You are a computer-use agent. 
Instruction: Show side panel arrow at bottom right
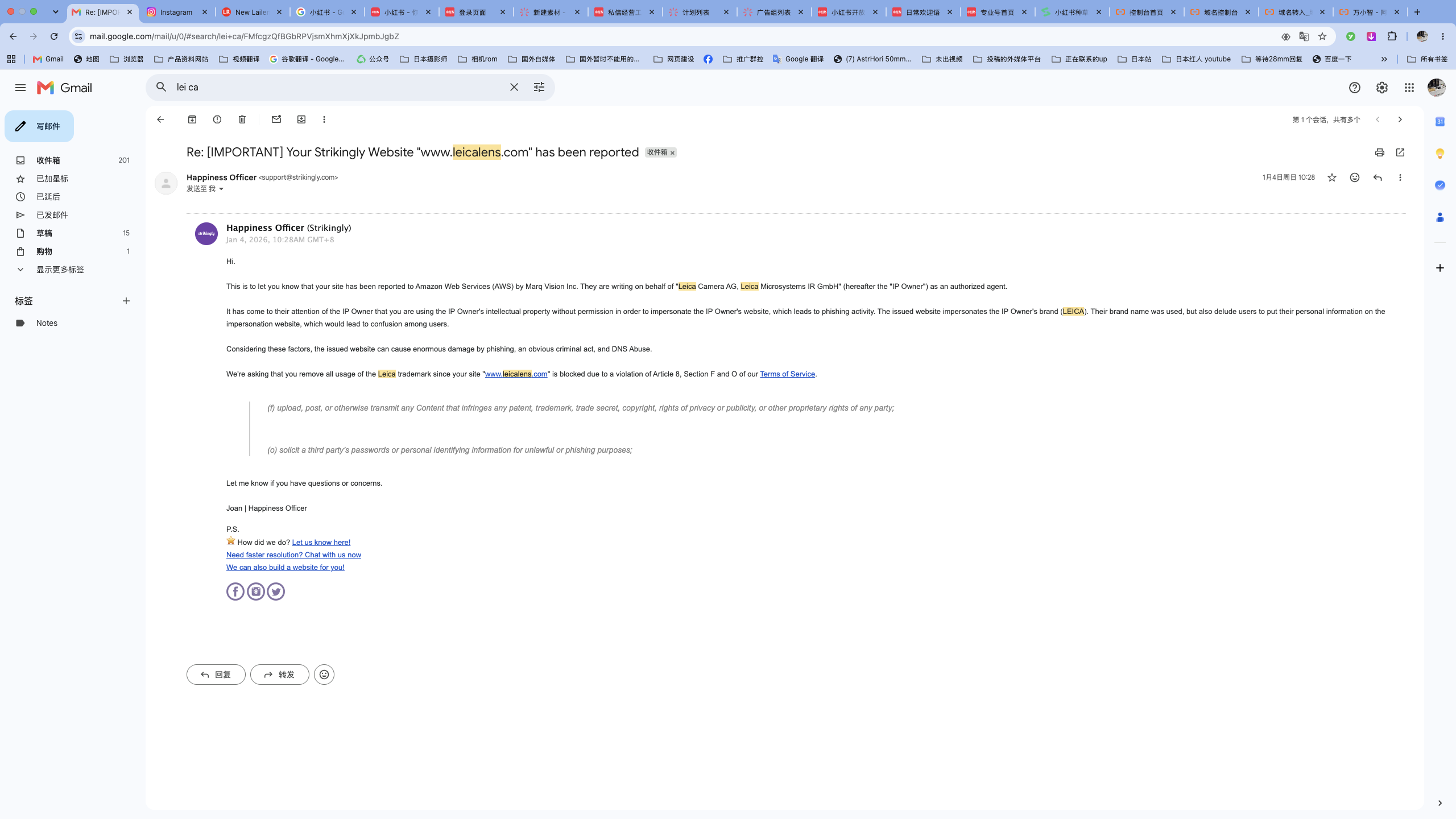1440,803
